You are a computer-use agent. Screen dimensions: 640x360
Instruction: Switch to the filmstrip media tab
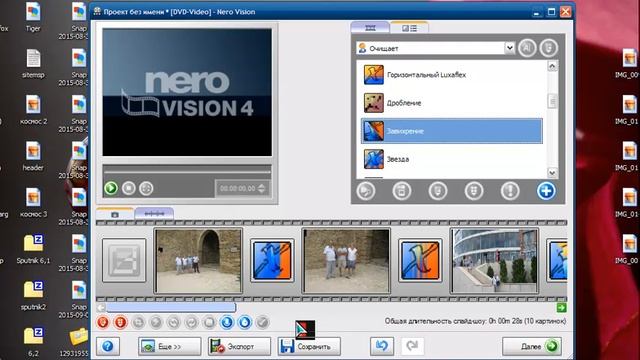click(x=370, y=28)
